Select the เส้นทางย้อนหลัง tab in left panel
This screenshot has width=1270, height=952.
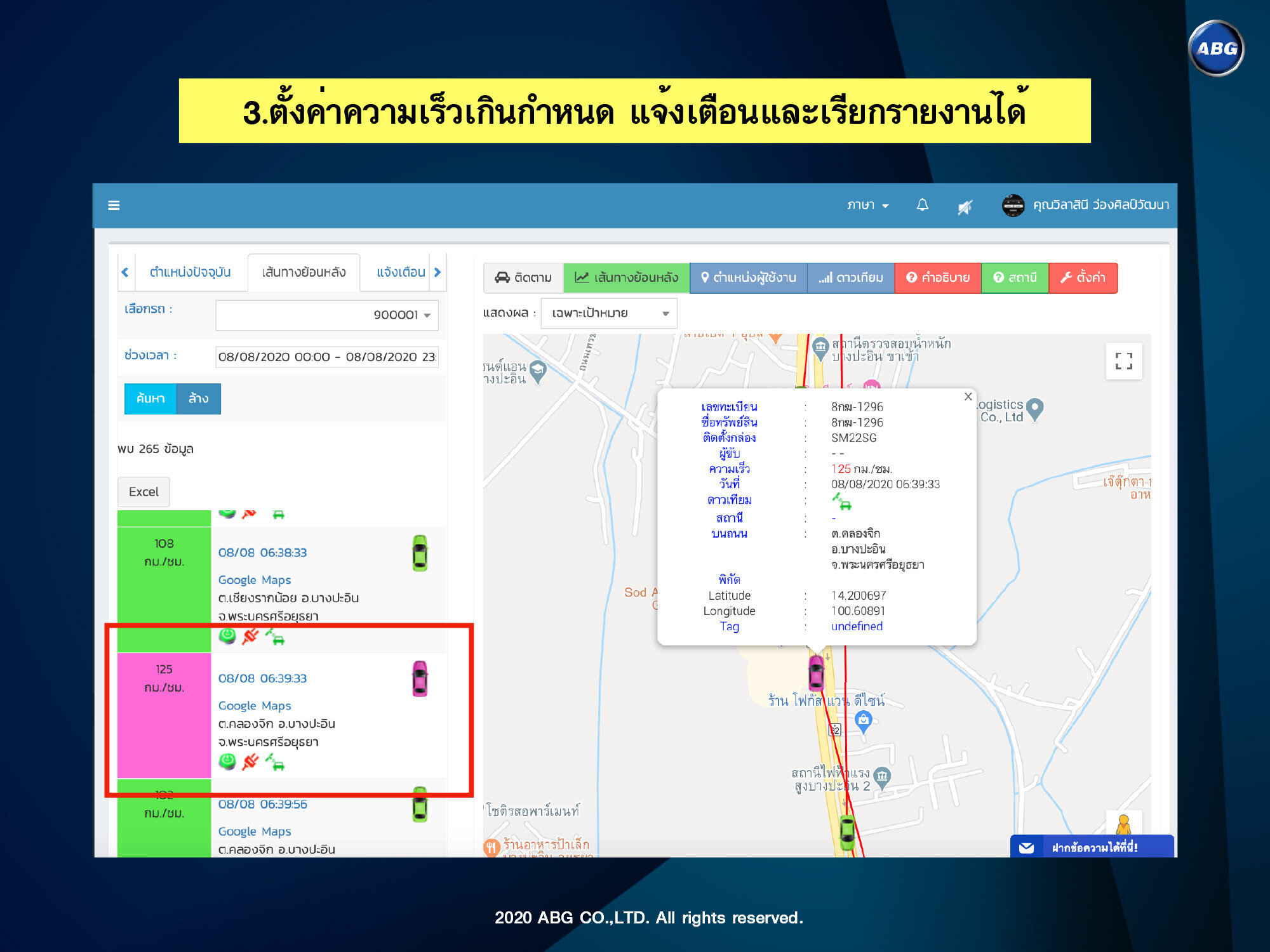click(x=304, y=272)
